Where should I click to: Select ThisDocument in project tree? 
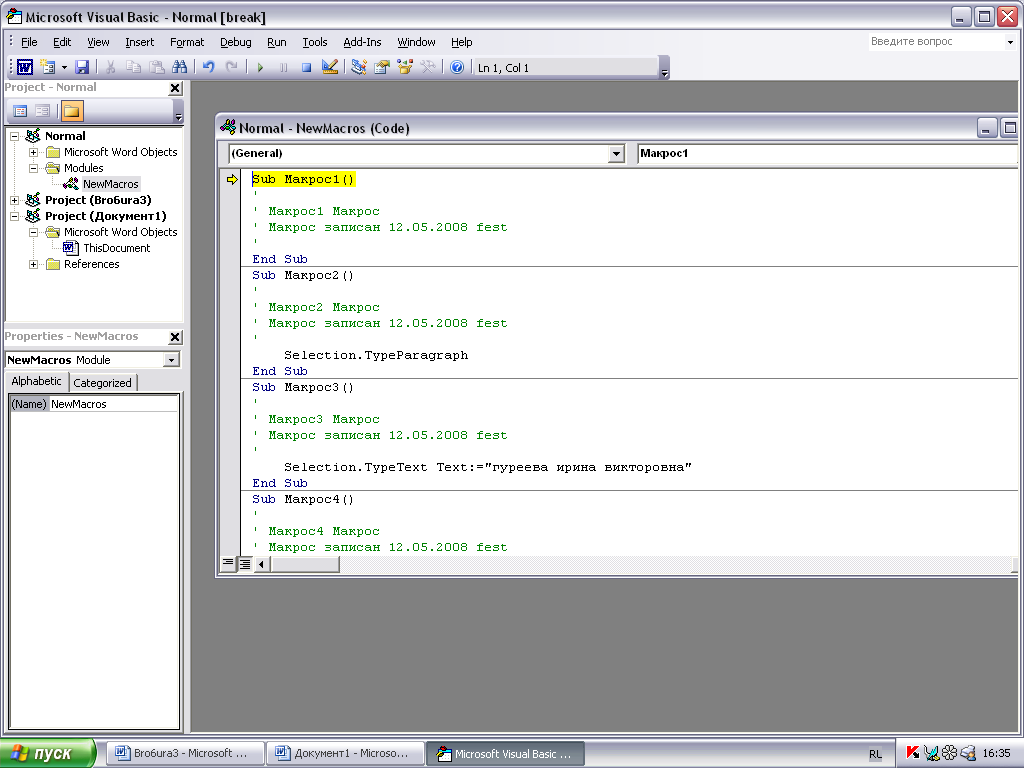(116, 248)
